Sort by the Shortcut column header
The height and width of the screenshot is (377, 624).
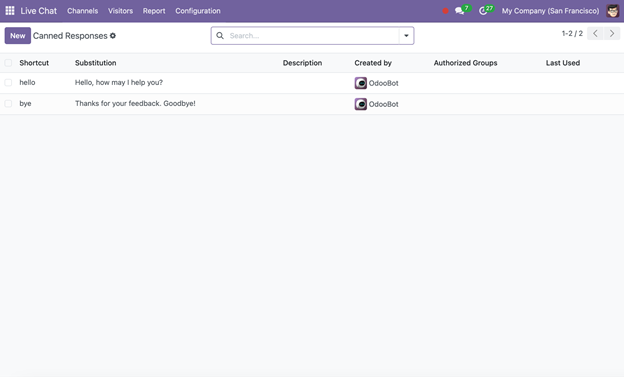34,63
